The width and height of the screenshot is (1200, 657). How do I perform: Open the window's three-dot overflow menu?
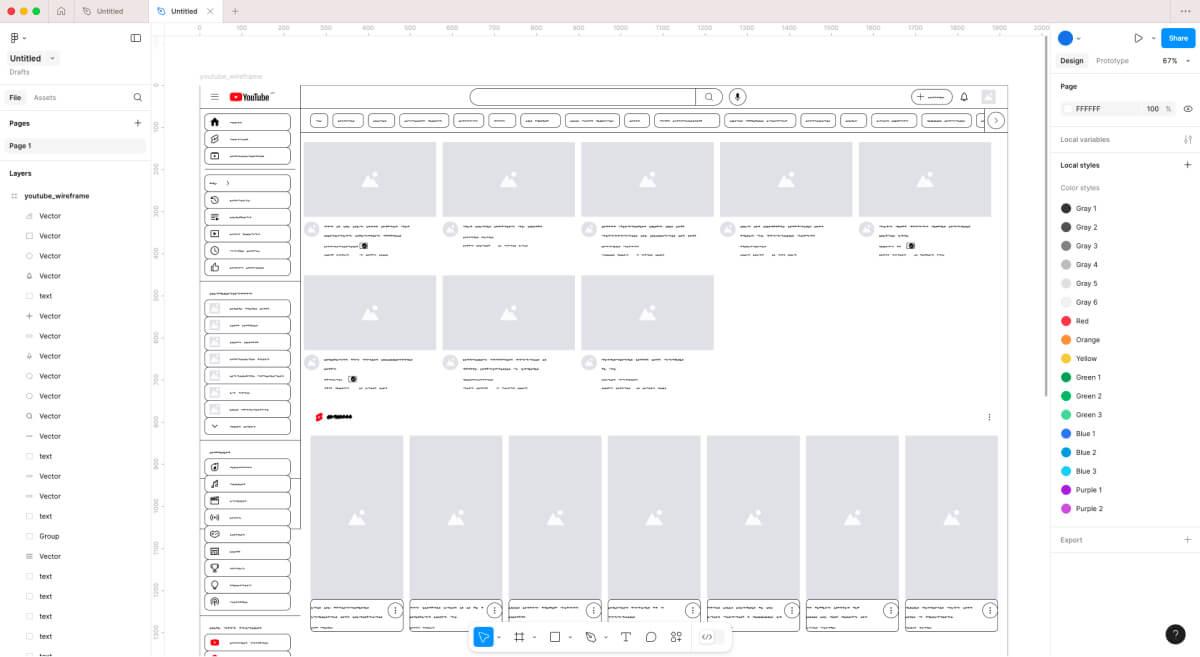1186,11
